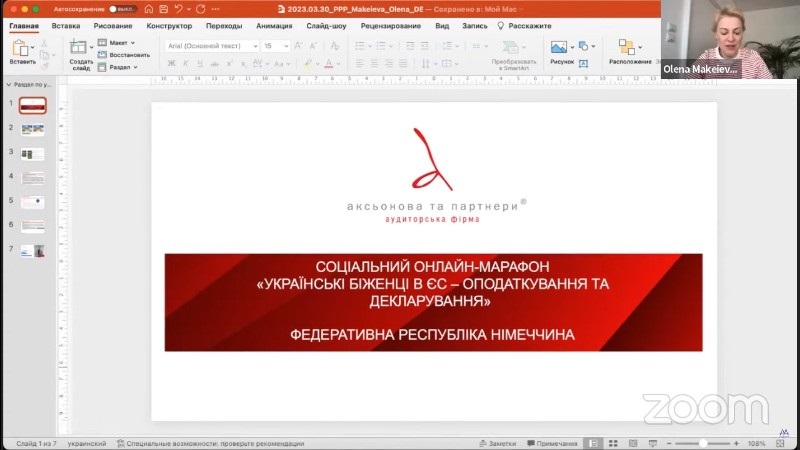The height and width of the screenshot is (450, 800).
Task: Expand the new slide dropdown arrow
Action: (x=91, y=47)
